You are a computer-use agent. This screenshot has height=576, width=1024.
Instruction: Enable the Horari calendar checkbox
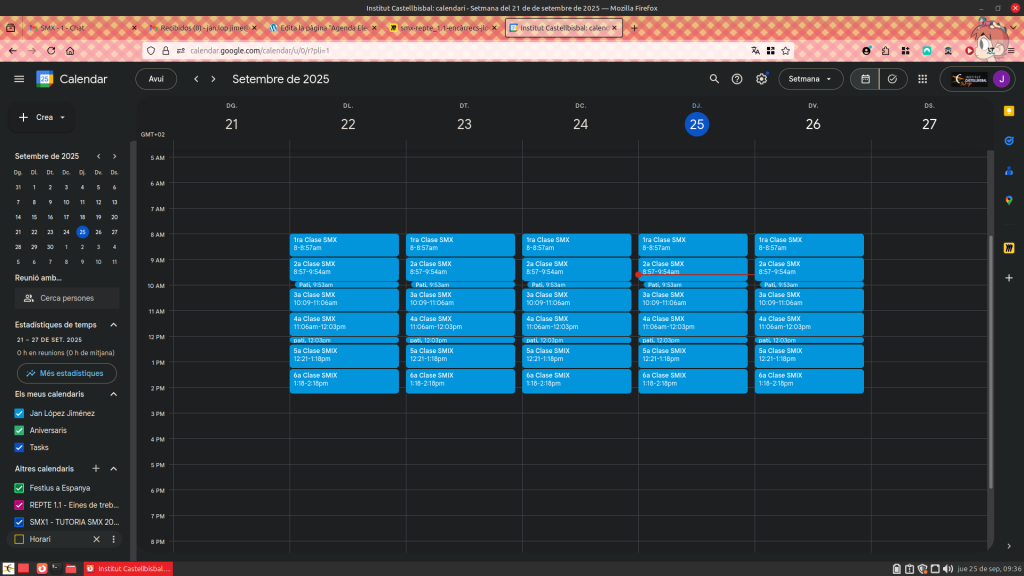[x=19, y=539]
